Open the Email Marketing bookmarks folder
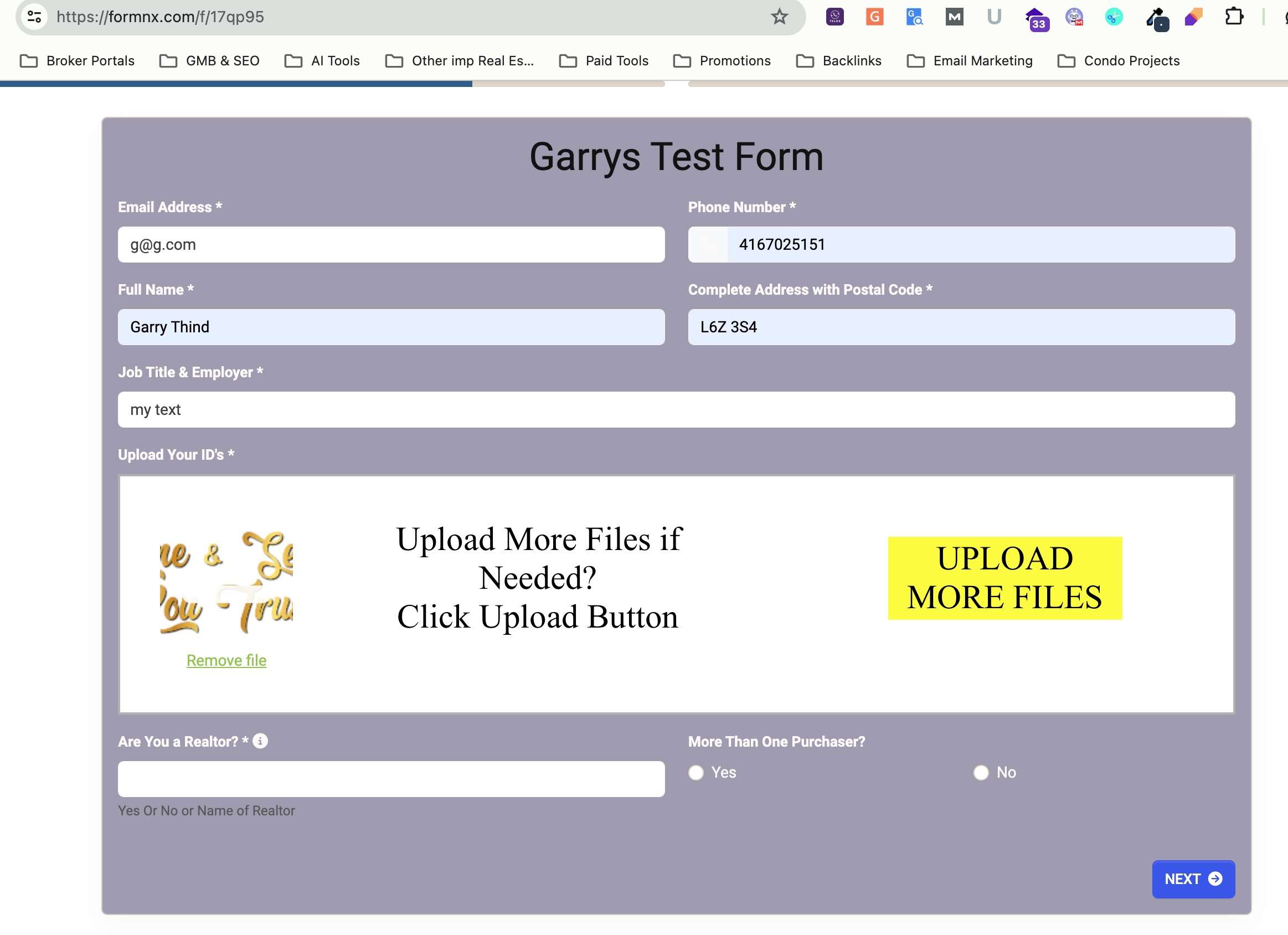 click(970, 61)
